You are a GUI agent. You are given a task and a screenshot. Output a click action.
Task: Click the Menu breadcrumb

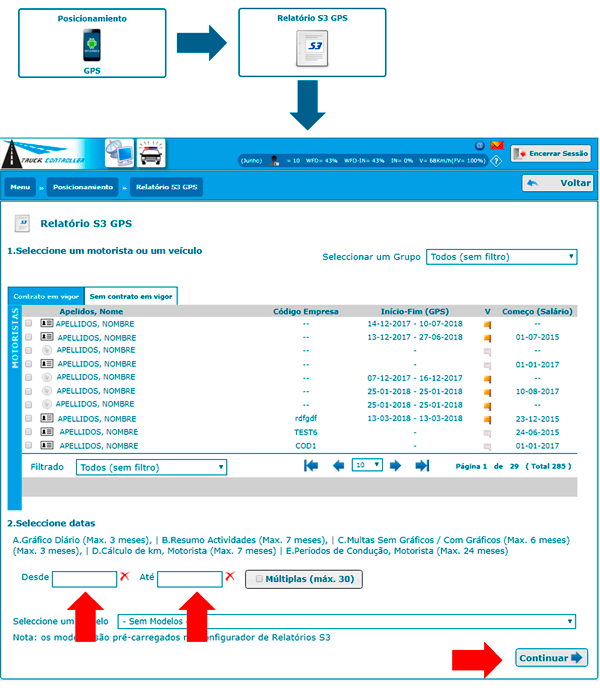[20, 187]
